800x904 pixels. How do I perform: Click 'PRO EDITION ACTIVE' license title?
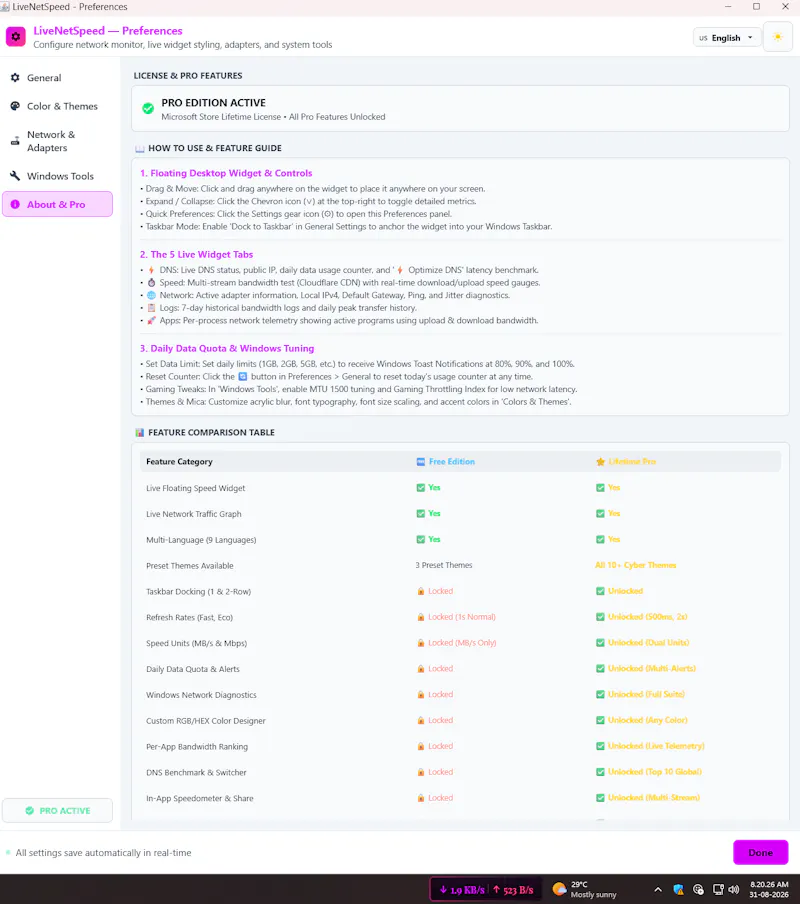213,103
